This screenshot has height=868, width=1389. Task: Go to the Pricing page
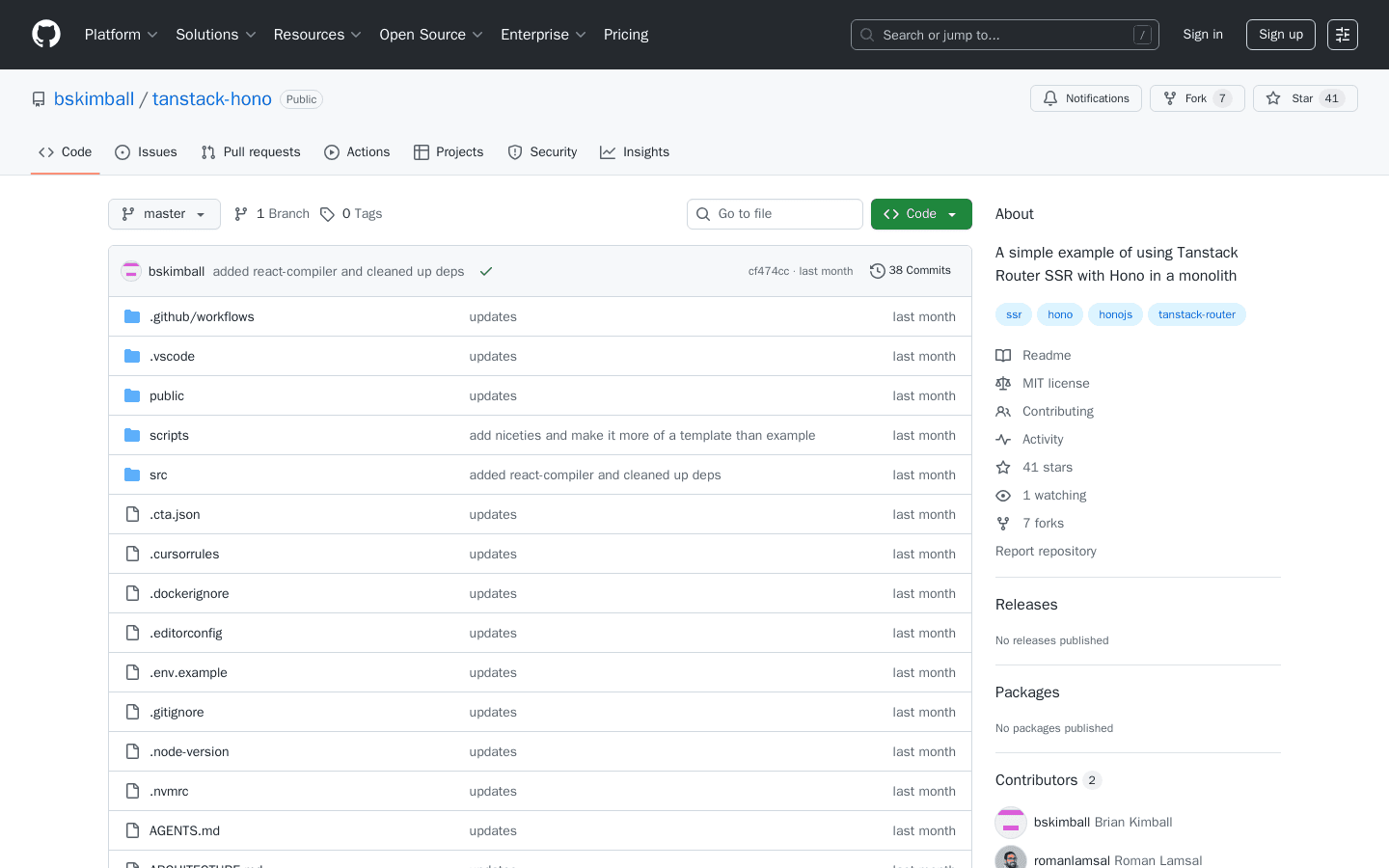pos(626,35)
